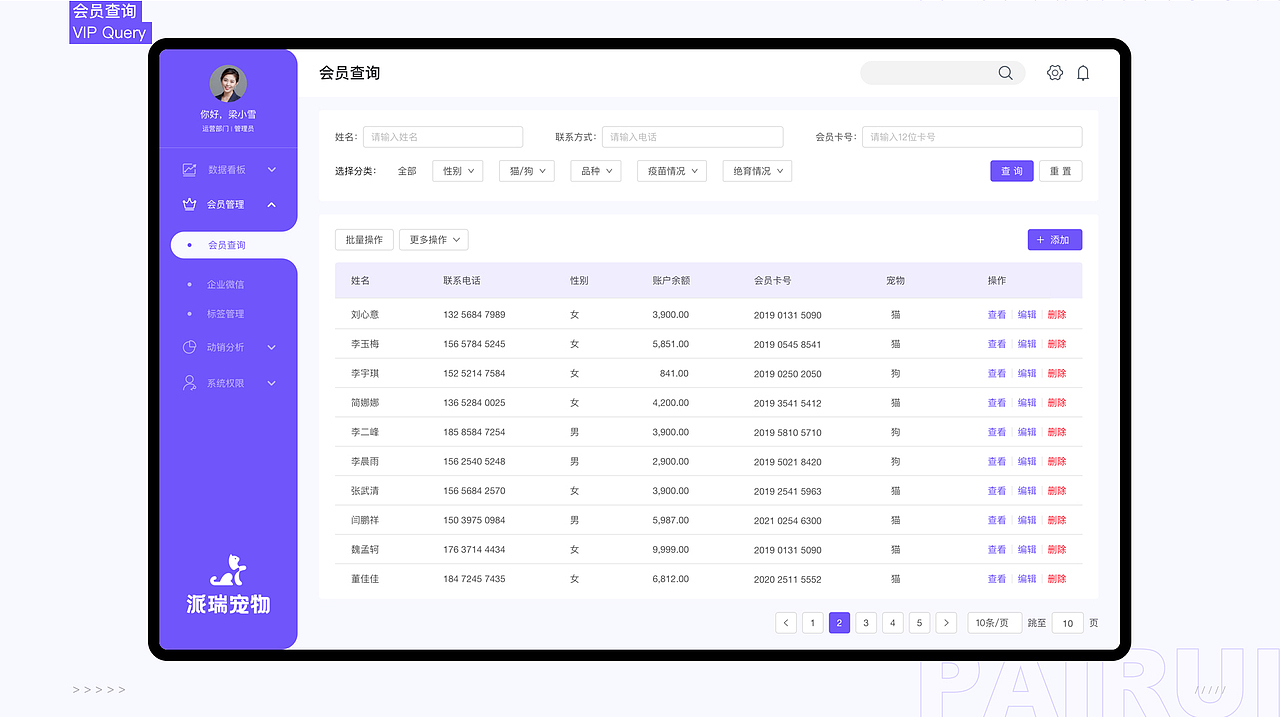
Task: Open the 更多操作 dropdown
Action: pos(434,240)
